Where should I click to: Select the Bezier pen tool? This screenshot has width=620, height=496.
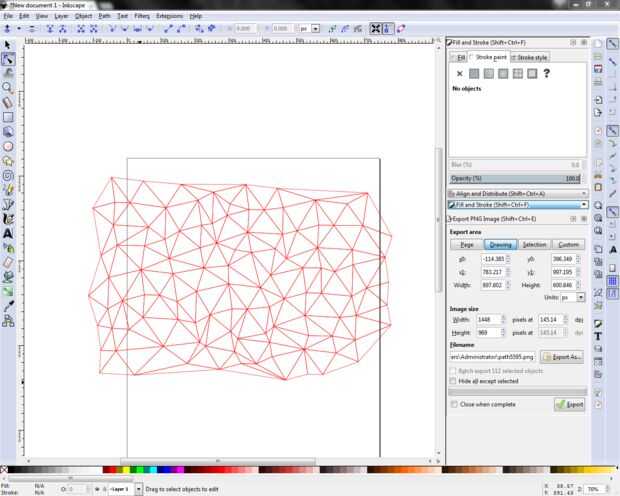point(8,204)
